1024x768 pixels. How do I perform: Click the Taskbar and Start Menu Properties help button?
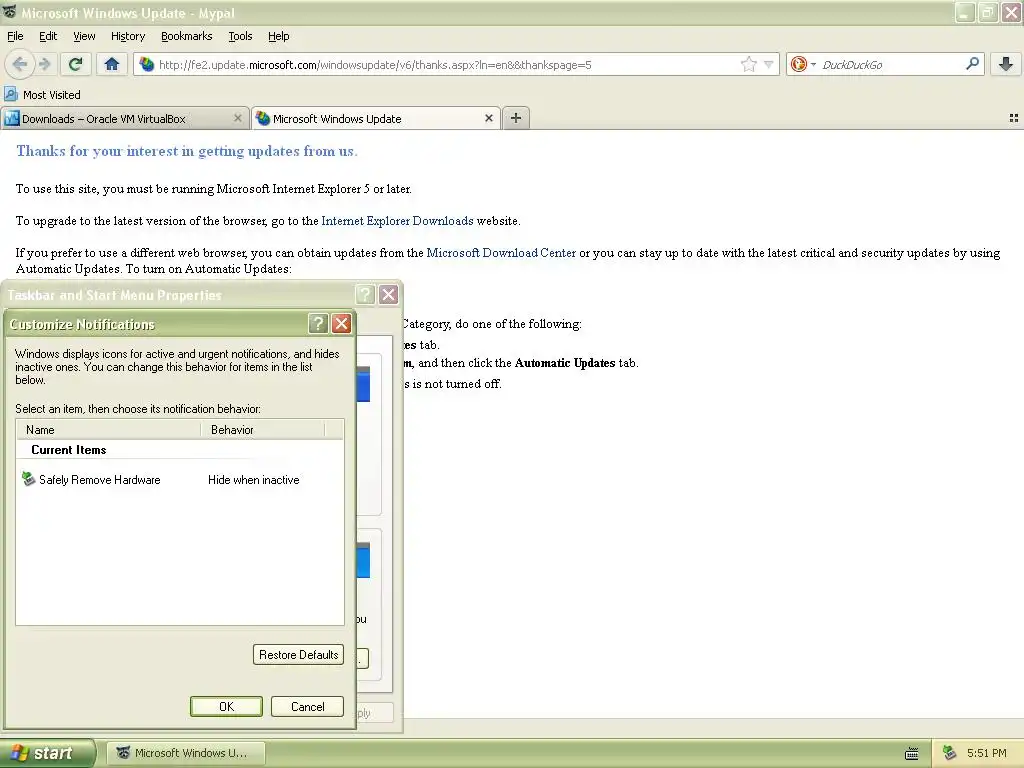(x=365, y=295)
